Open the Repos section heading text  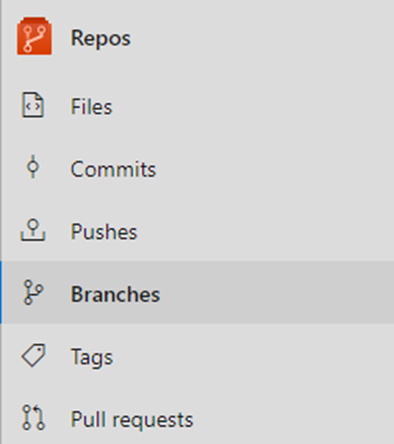pos(101,38)
